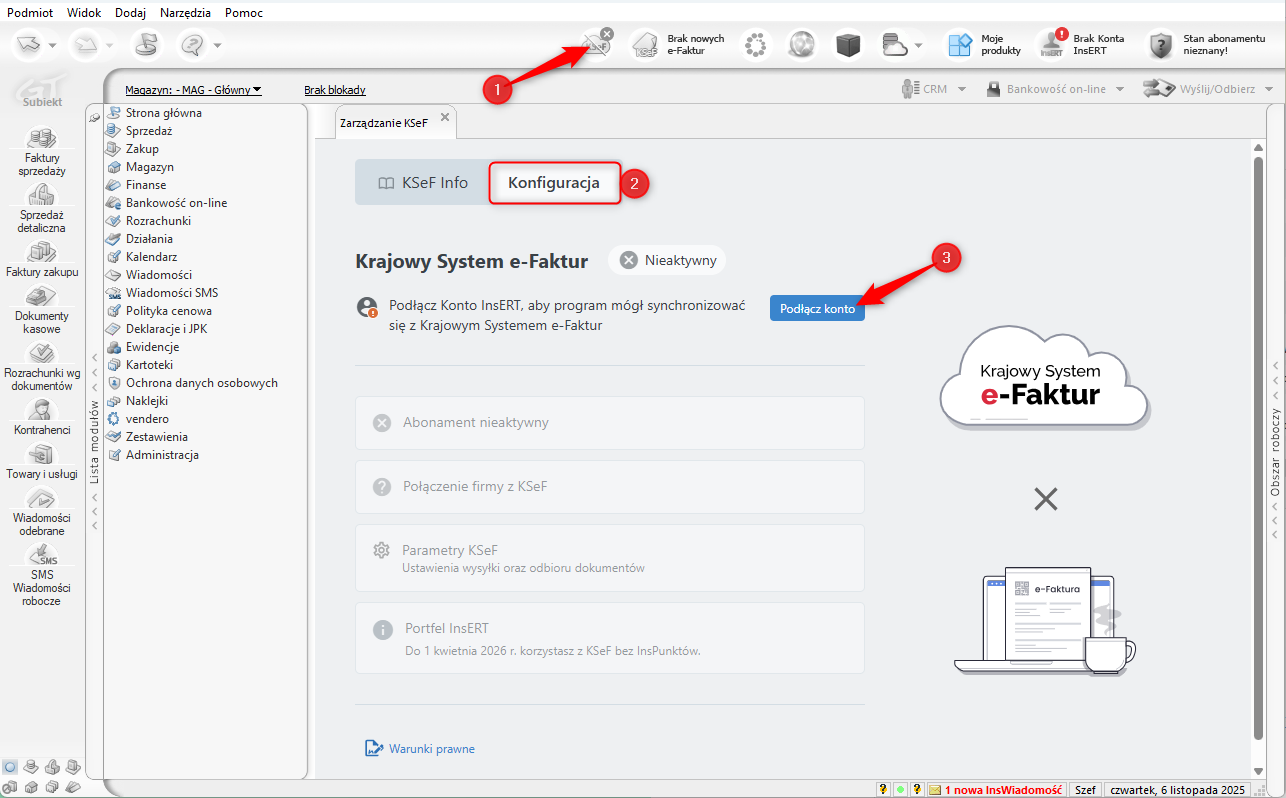Click the flag on pedestal toolbar icon
The width and height of the screenshot is (1286, 798).
tap(147, 45)
